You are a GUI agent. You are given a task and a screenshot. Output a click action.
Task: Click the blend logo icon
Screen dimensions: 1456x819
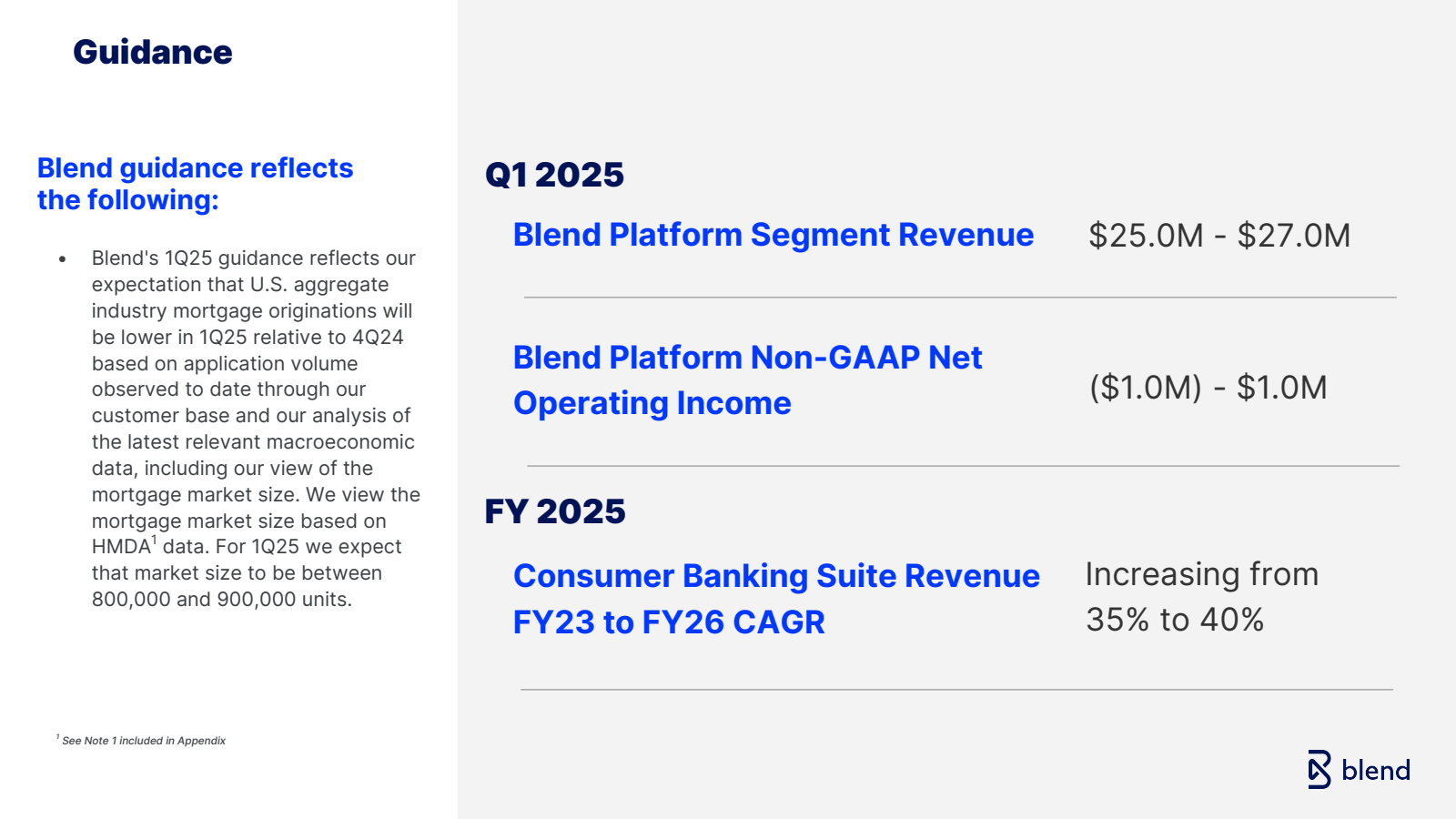coord(1319,769)
